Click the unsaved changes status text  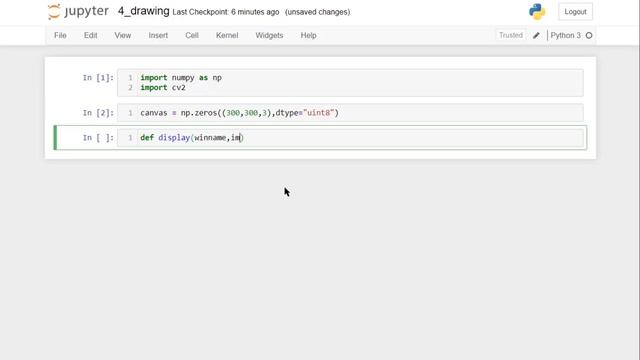318,12
